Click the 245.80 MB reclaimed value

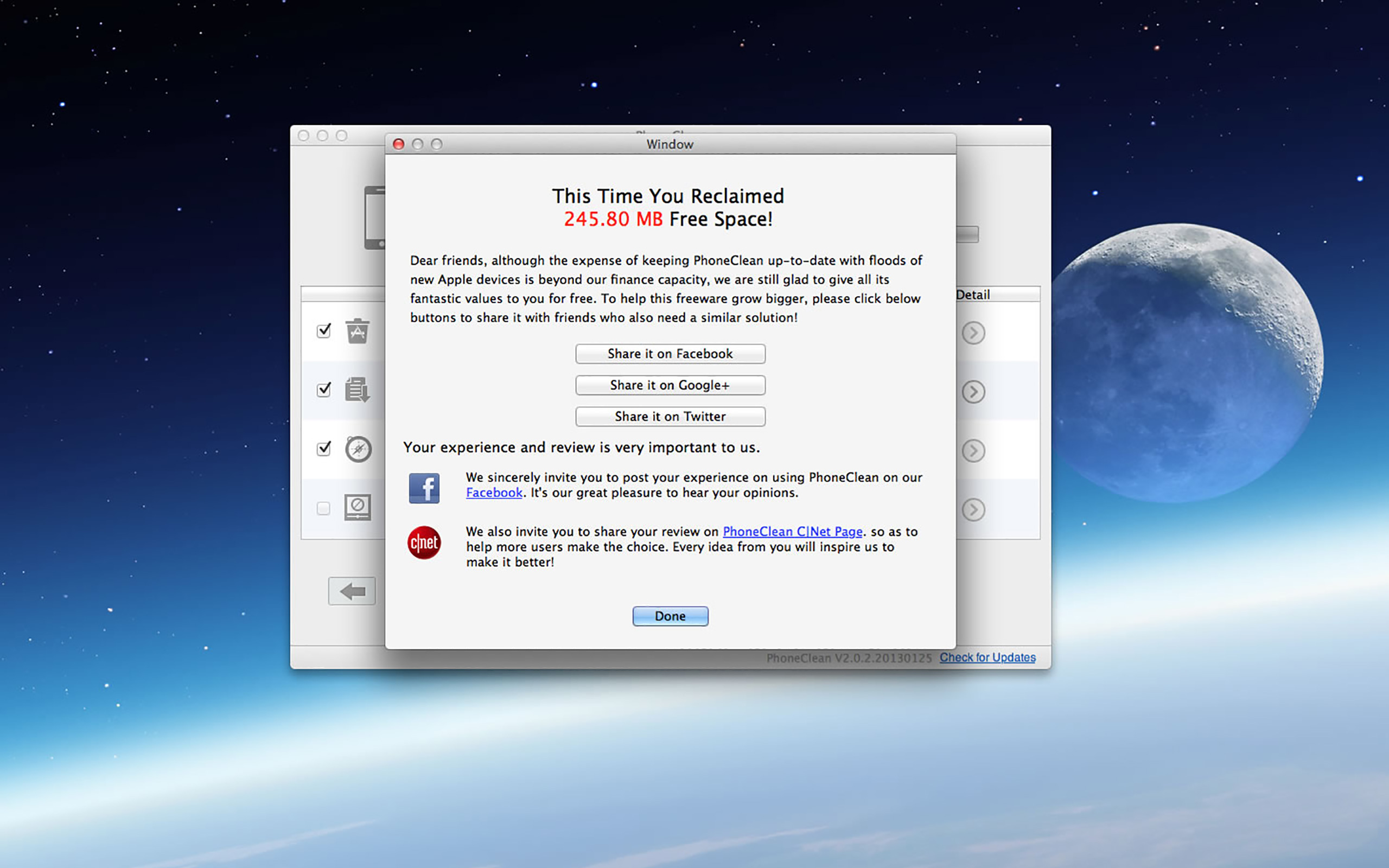click(x=613, y=219)
